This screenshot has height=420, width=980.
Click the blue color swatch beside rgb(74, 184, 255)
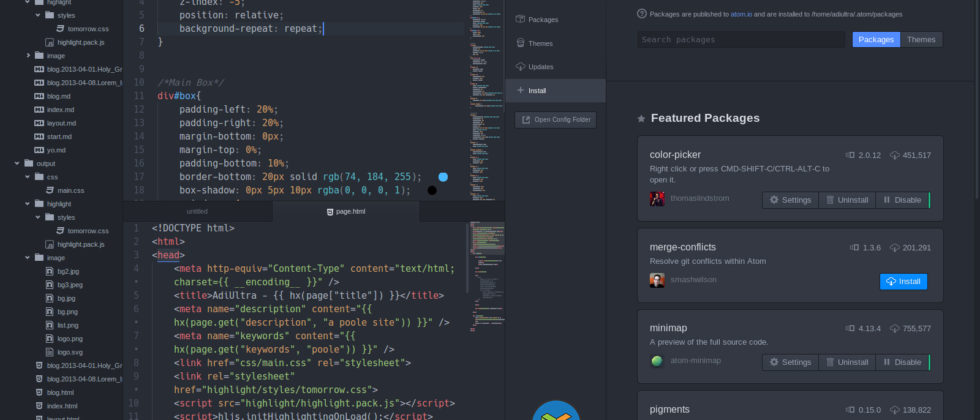pos(443,176)
